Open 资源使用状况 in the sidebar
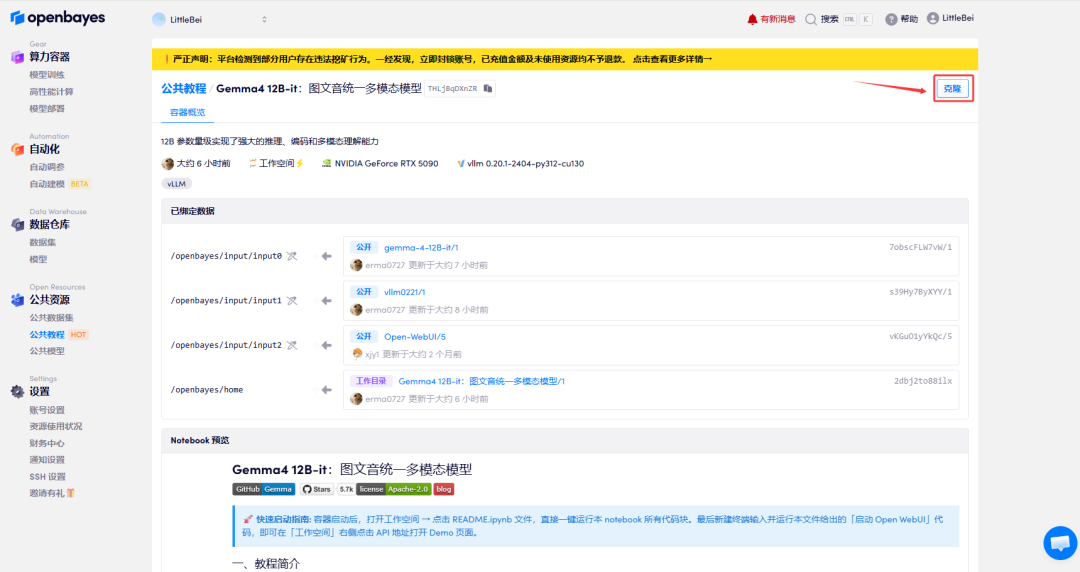The height and width of the screenshot is (572, 1080). point(55,427)
